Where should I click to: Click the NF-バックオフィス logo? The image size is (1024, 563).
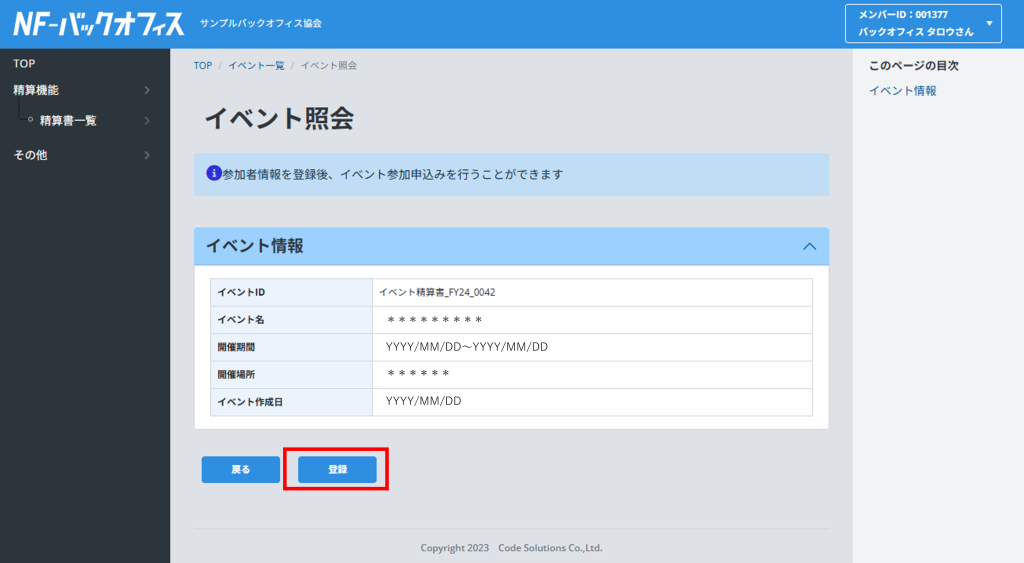[x=99, y=24]
